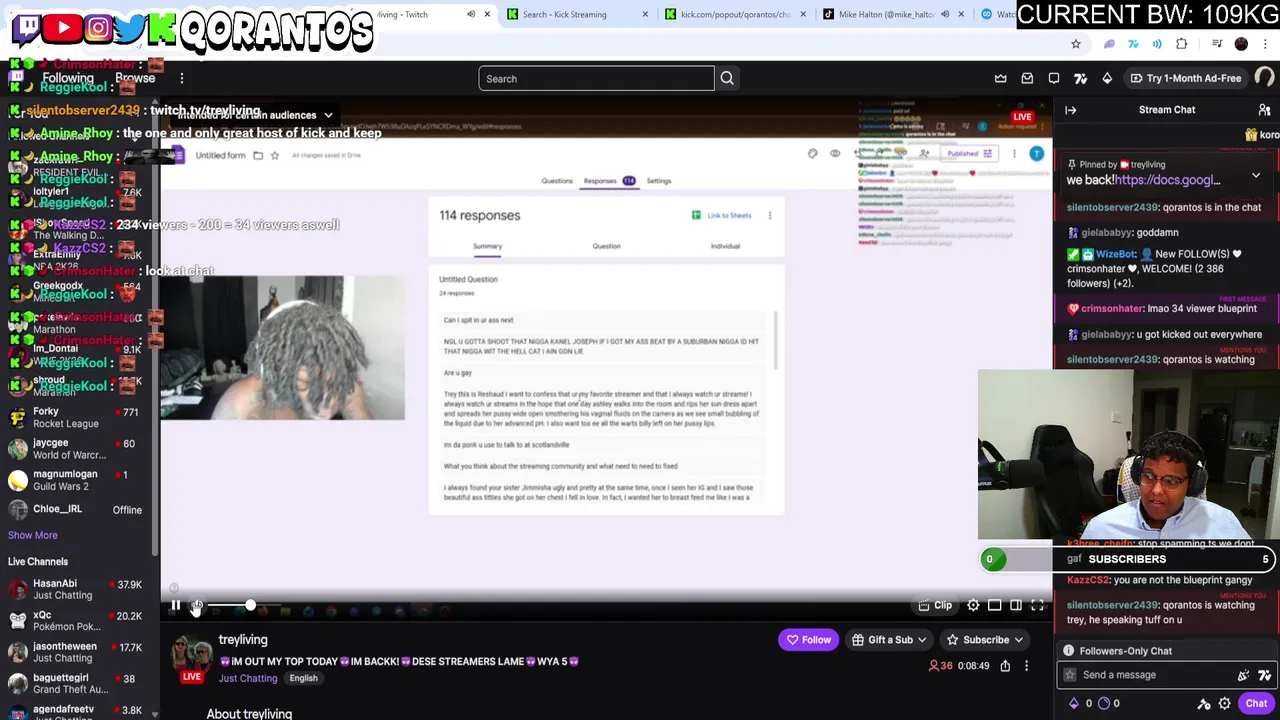Image resolution: width=1280 pixels, height=720 pixels.
Task: Open the notifications inbox icon
Action: tap(1027, 78)
